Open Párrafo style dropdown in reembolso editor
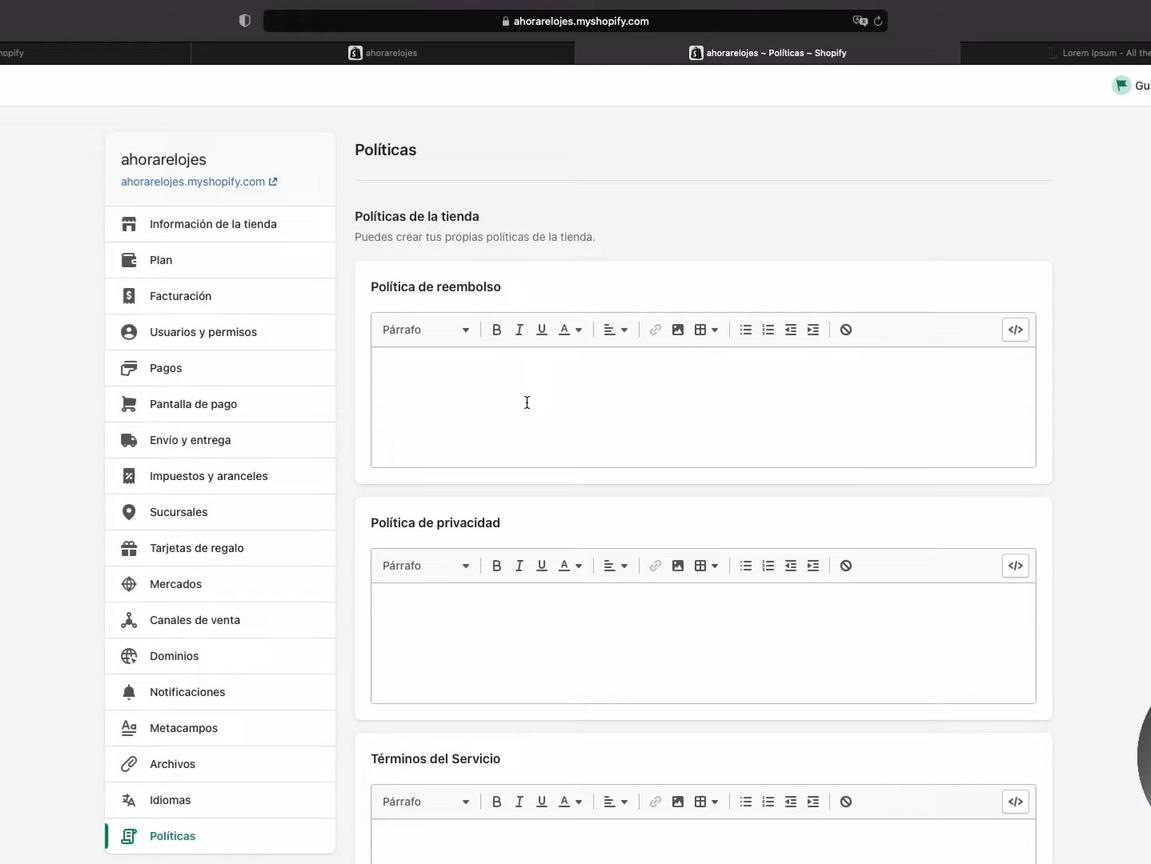1151x864 pixels. pos(426,330)
